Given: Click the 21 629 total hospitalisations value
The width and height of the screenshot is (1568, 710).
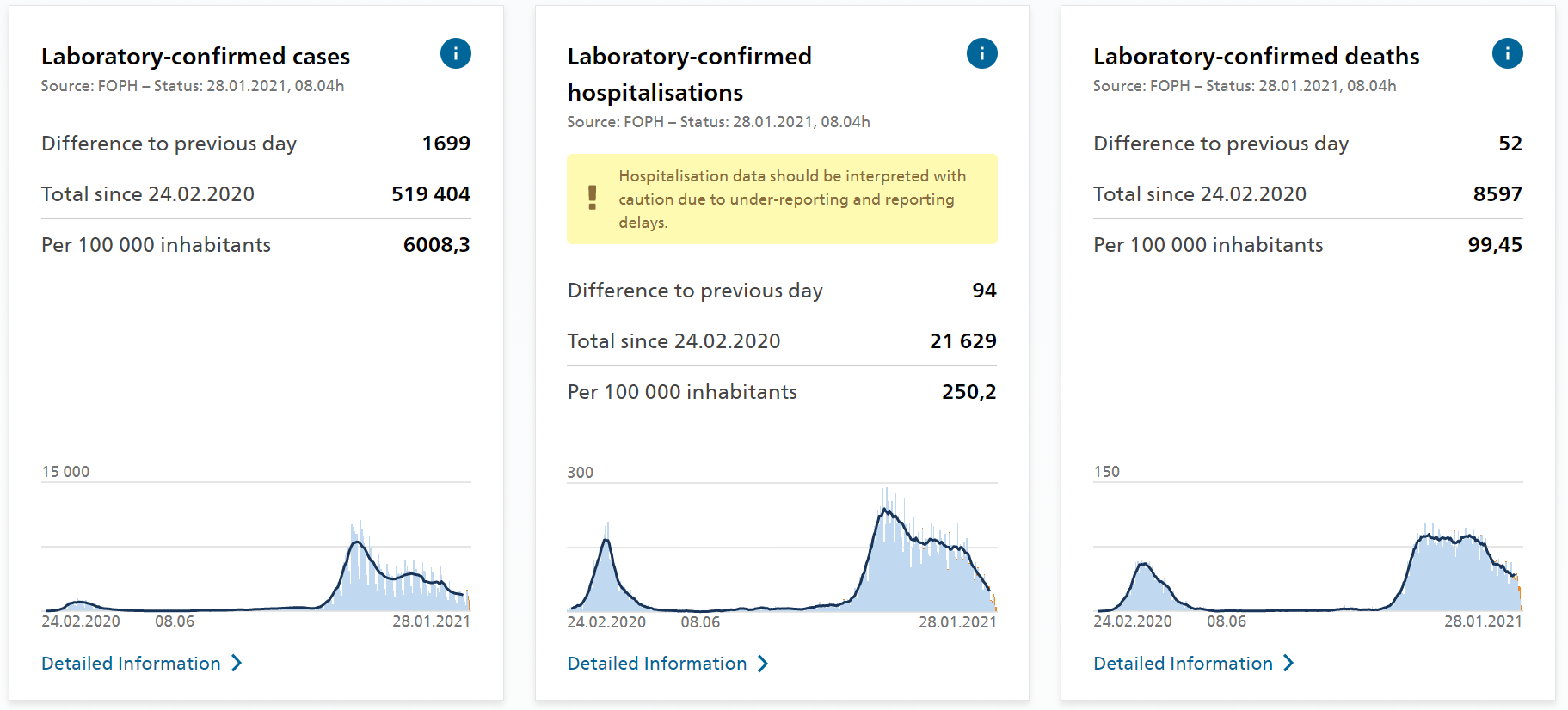Looking at the screenshot, I should point(962,341).
